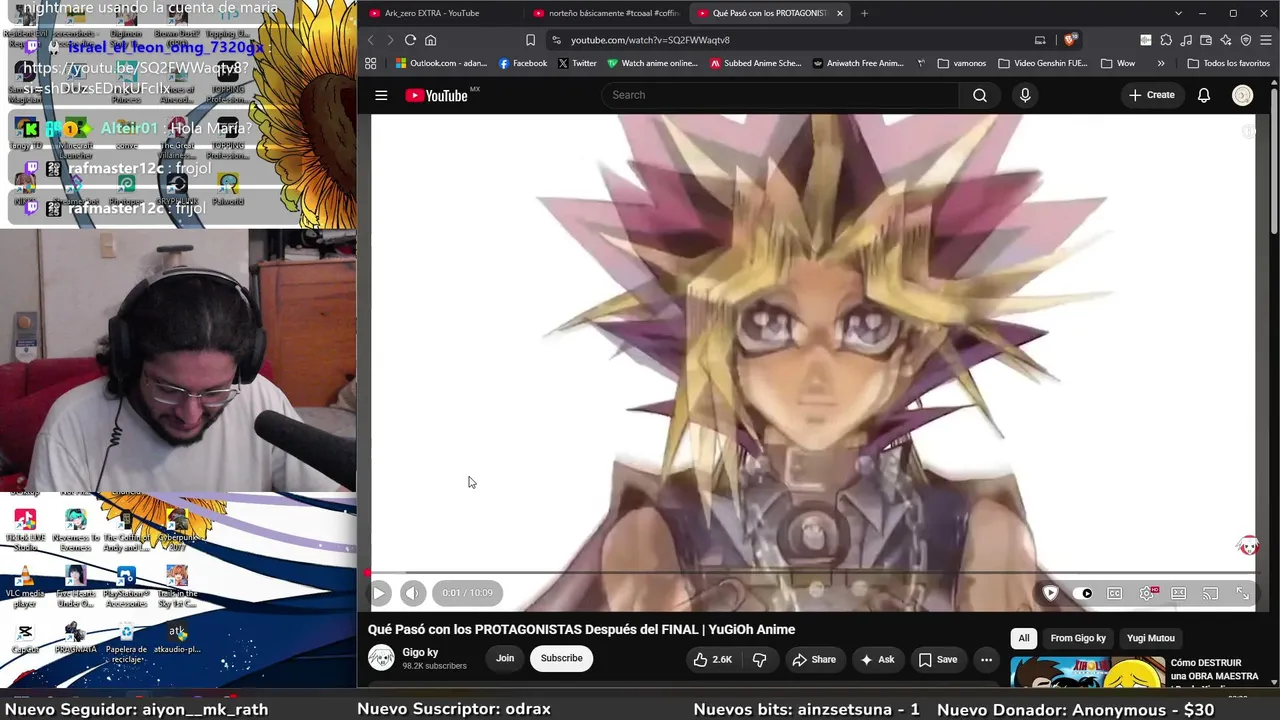The image size is (1280, 720).
Task: Open a new browser tab
Action: pos(864,13)
